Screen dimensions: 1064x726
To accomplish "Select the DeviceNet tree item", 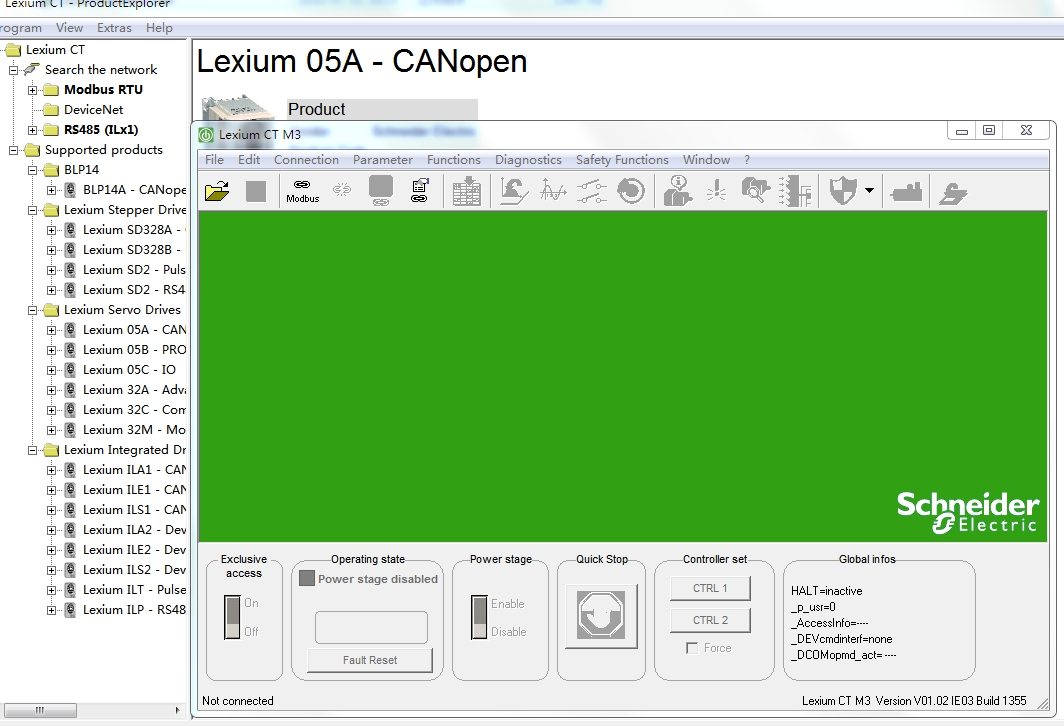I will [x=94, y=110].
